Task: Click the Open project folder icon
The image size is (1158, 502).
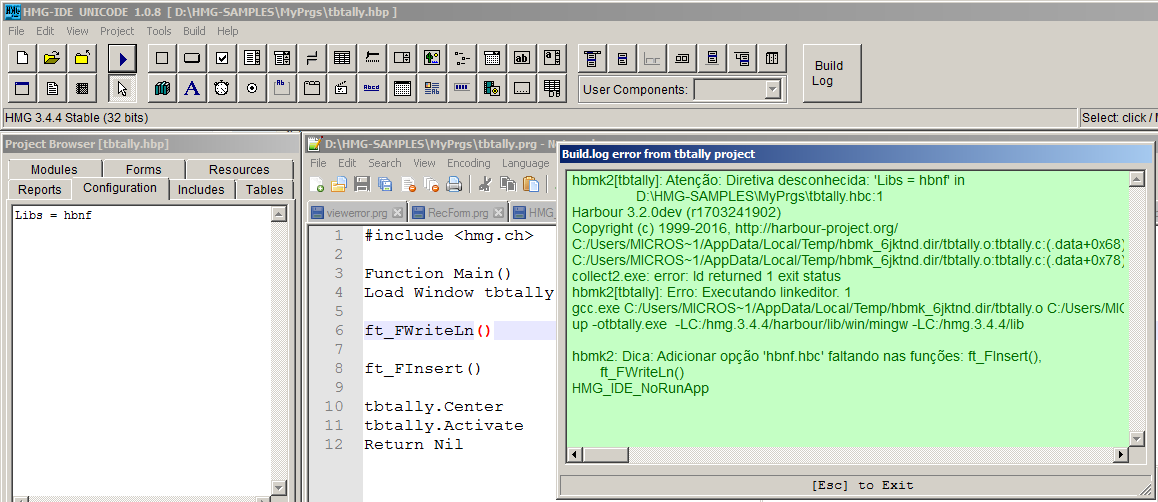Action: click(52, 58)
